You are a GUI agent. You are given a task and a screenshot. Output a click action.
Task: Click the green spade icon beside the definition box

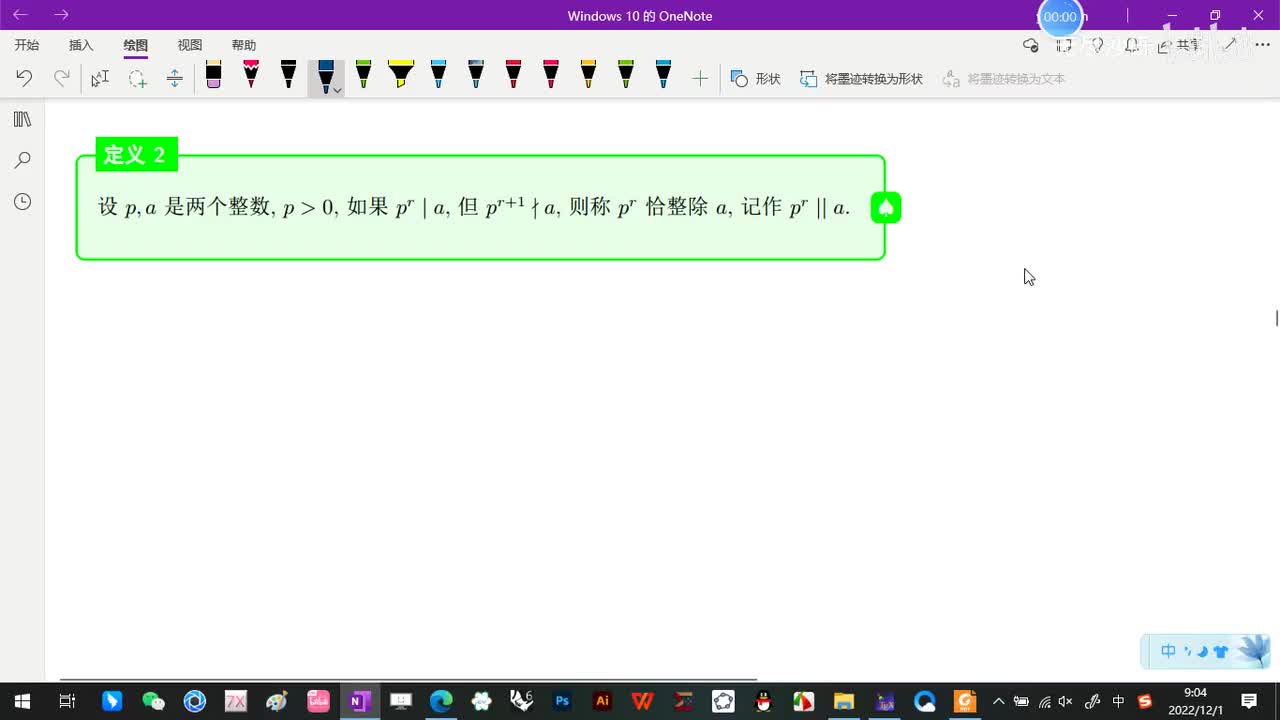(x=886, y=207)
